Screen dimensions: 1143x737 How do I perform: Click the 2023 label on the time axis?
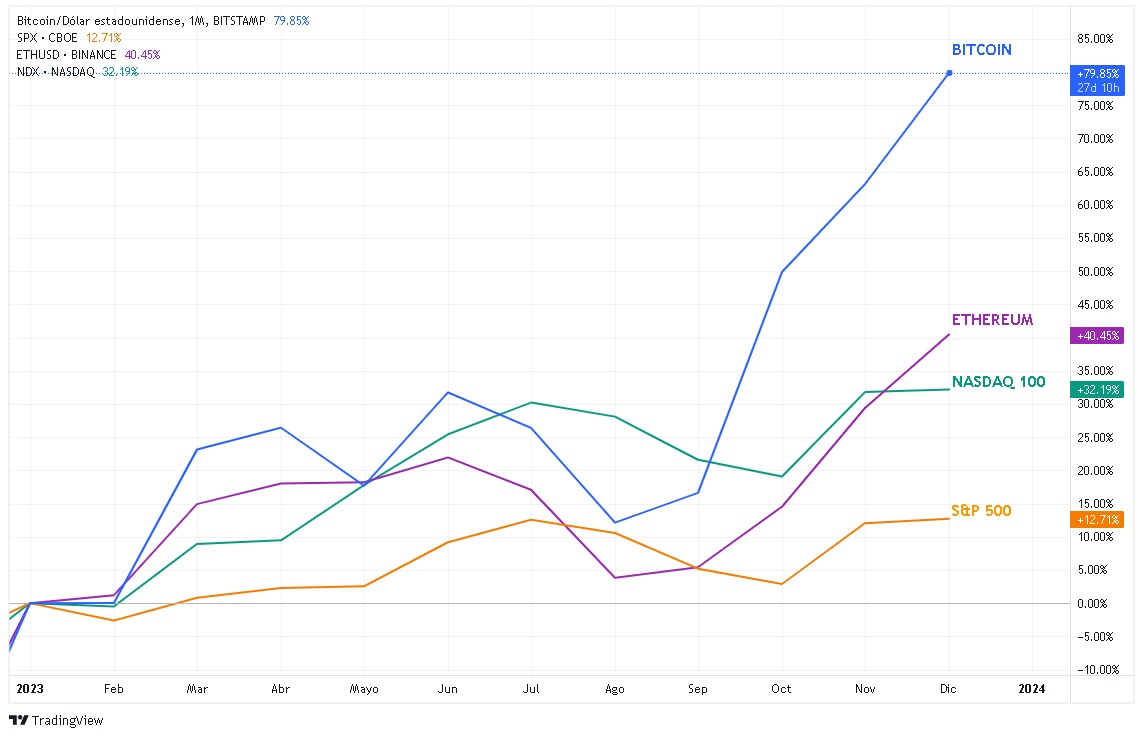click(x=31, y=688)
